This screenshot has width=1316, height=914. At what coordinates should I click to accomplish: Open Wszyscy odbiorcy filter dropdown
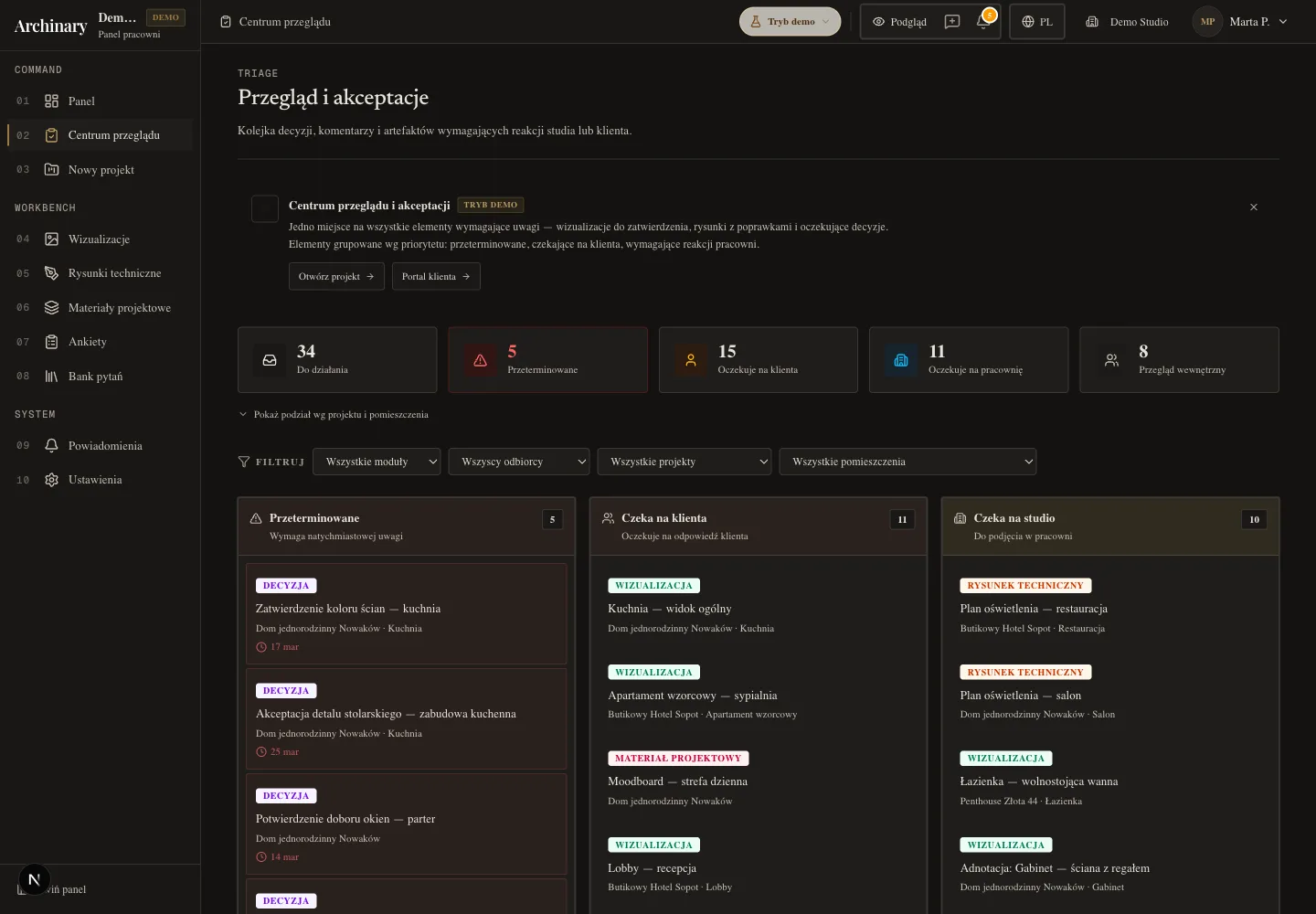519,462
